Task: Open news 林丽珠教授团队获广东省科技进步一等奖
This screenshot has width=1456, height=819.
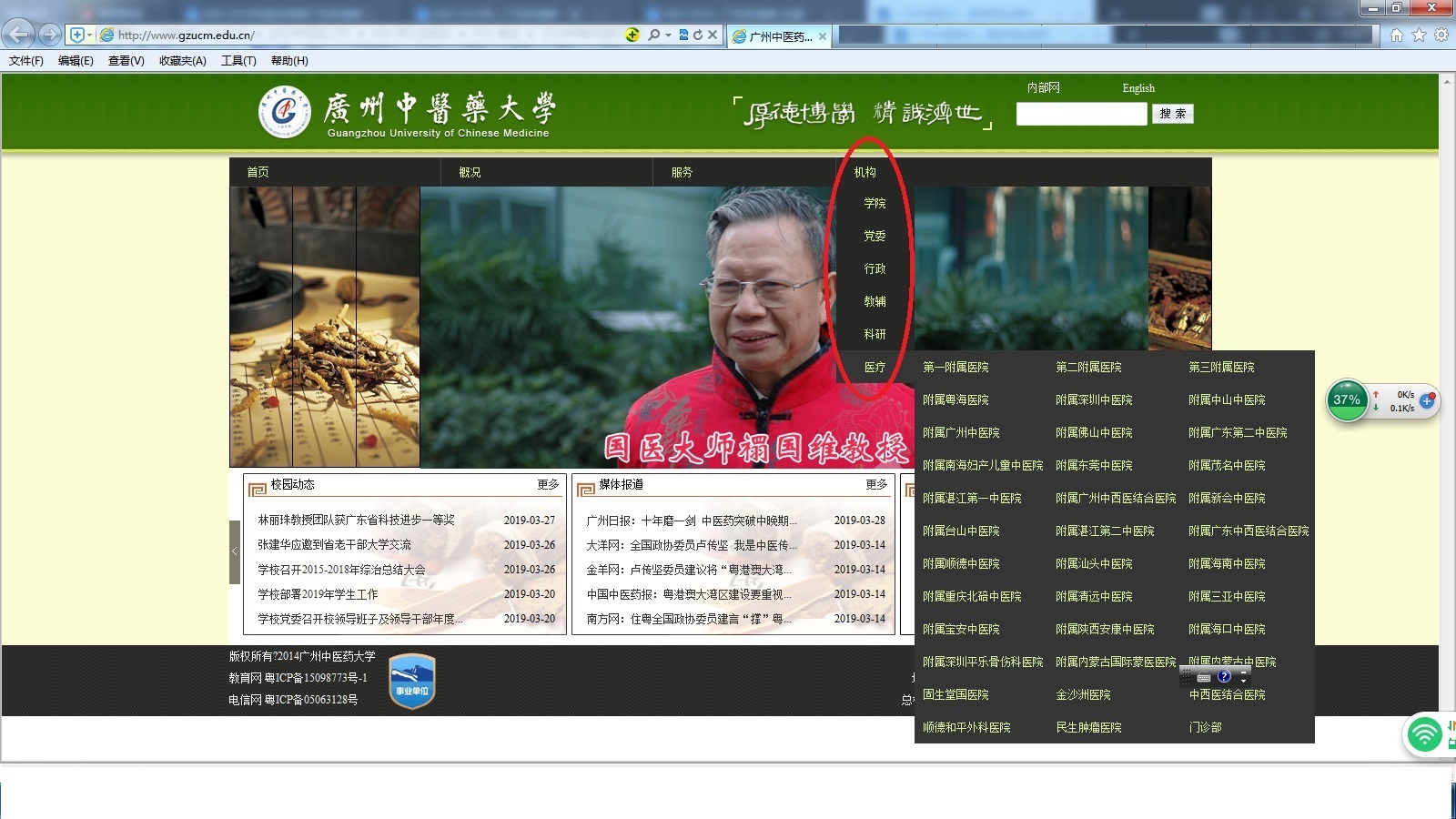Action: point(356,520)
